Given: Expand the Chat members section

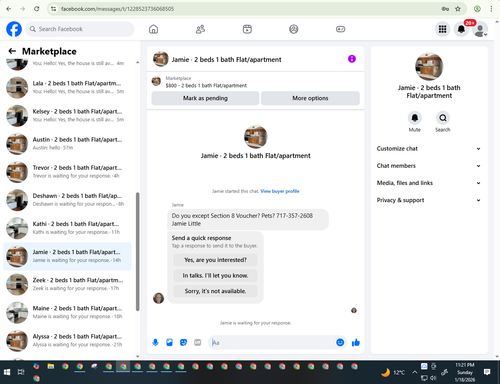Looking at the screenshot, I should tap(429, 166).
